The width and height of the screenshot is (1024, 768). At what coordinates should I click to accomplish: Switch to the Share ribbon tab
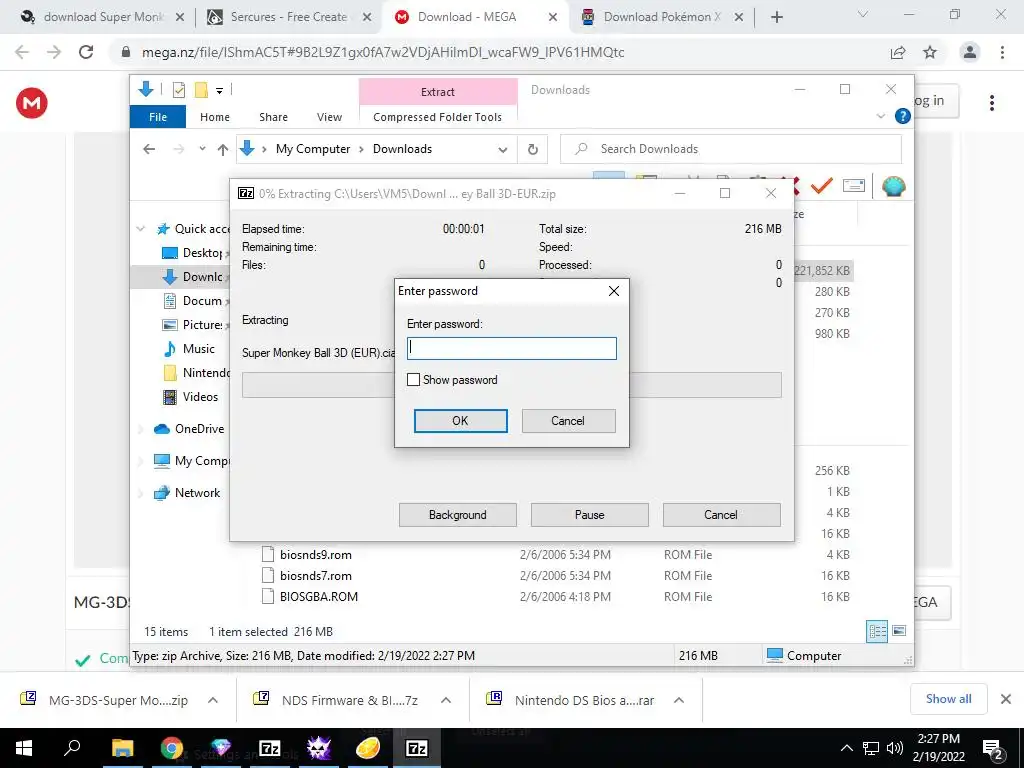(x=273, y=117)
